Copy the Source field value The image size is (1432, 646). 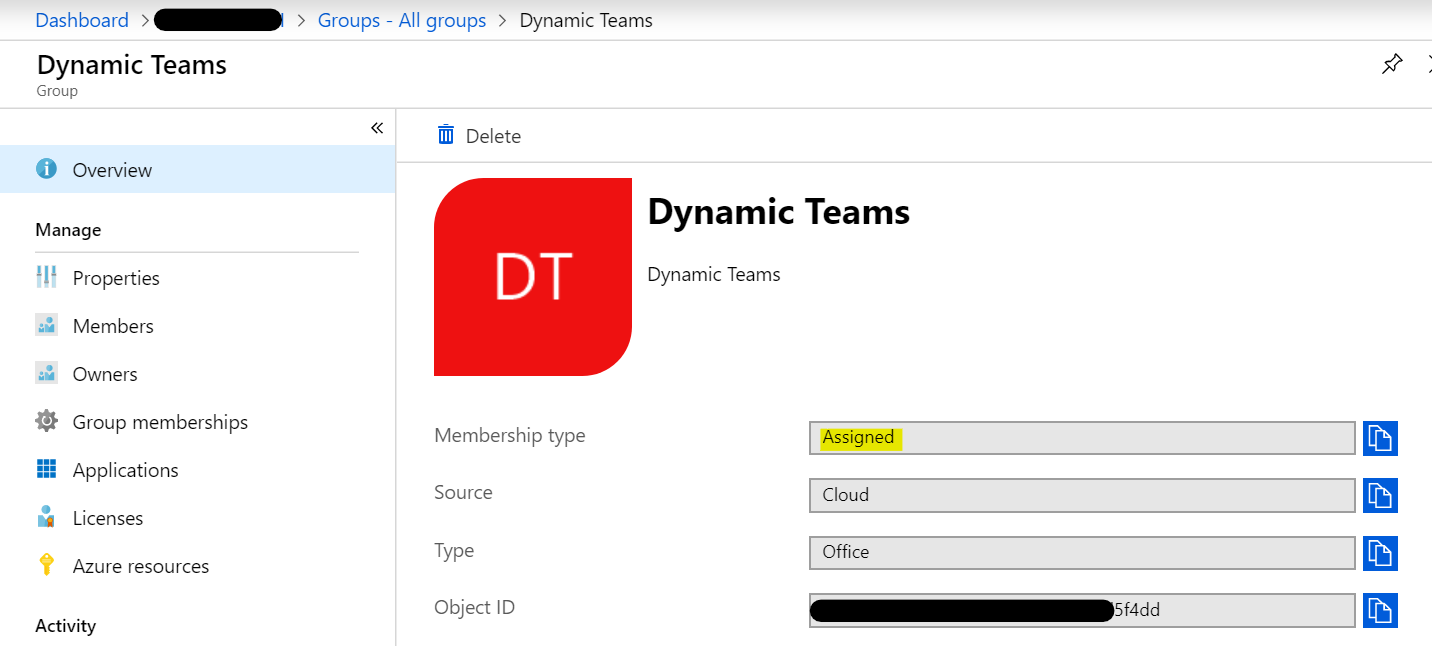coord(1380,495)
